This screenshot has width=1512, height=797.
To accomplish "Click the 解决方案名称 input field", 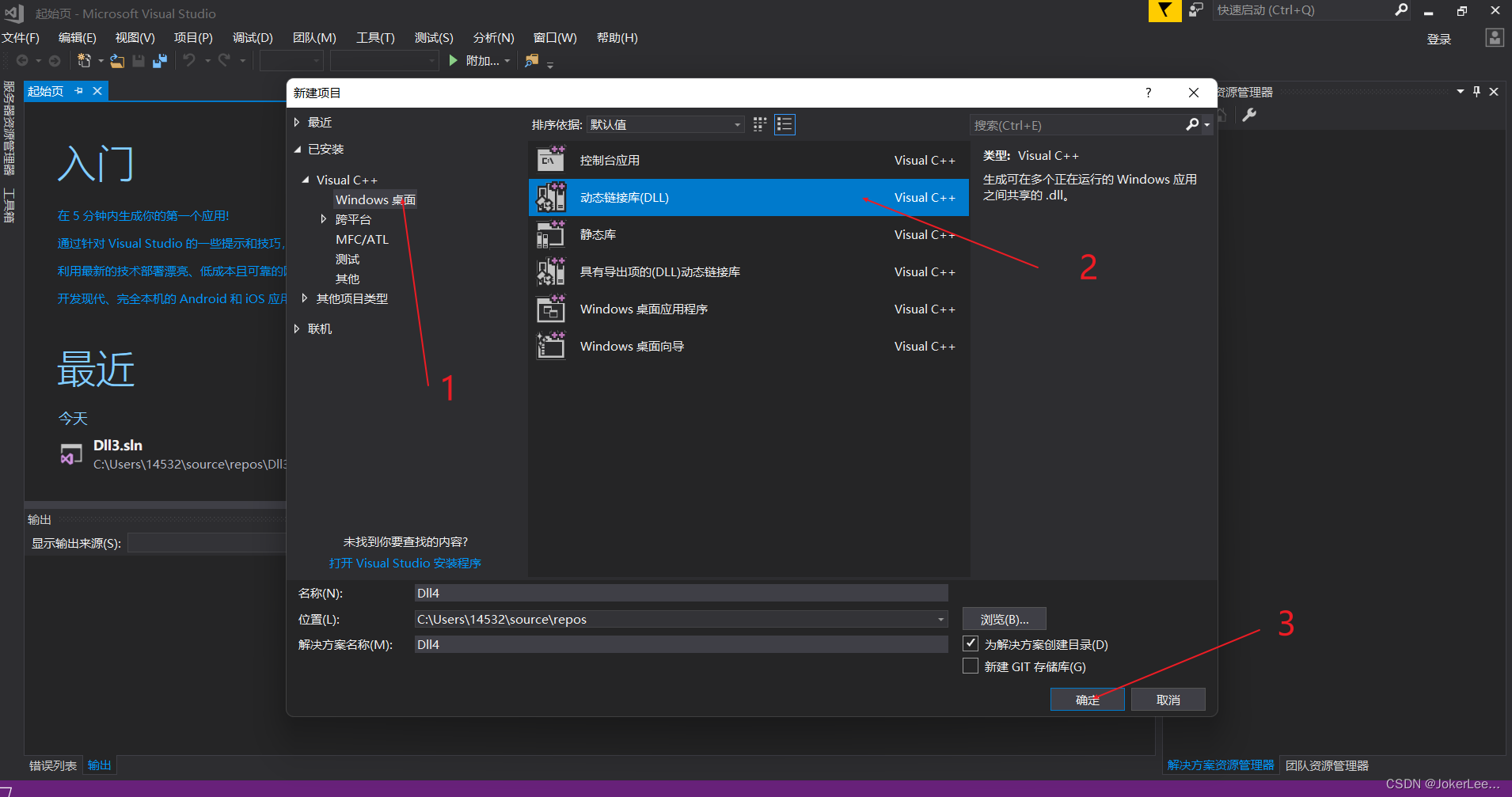I will click(x=681, y=644).
